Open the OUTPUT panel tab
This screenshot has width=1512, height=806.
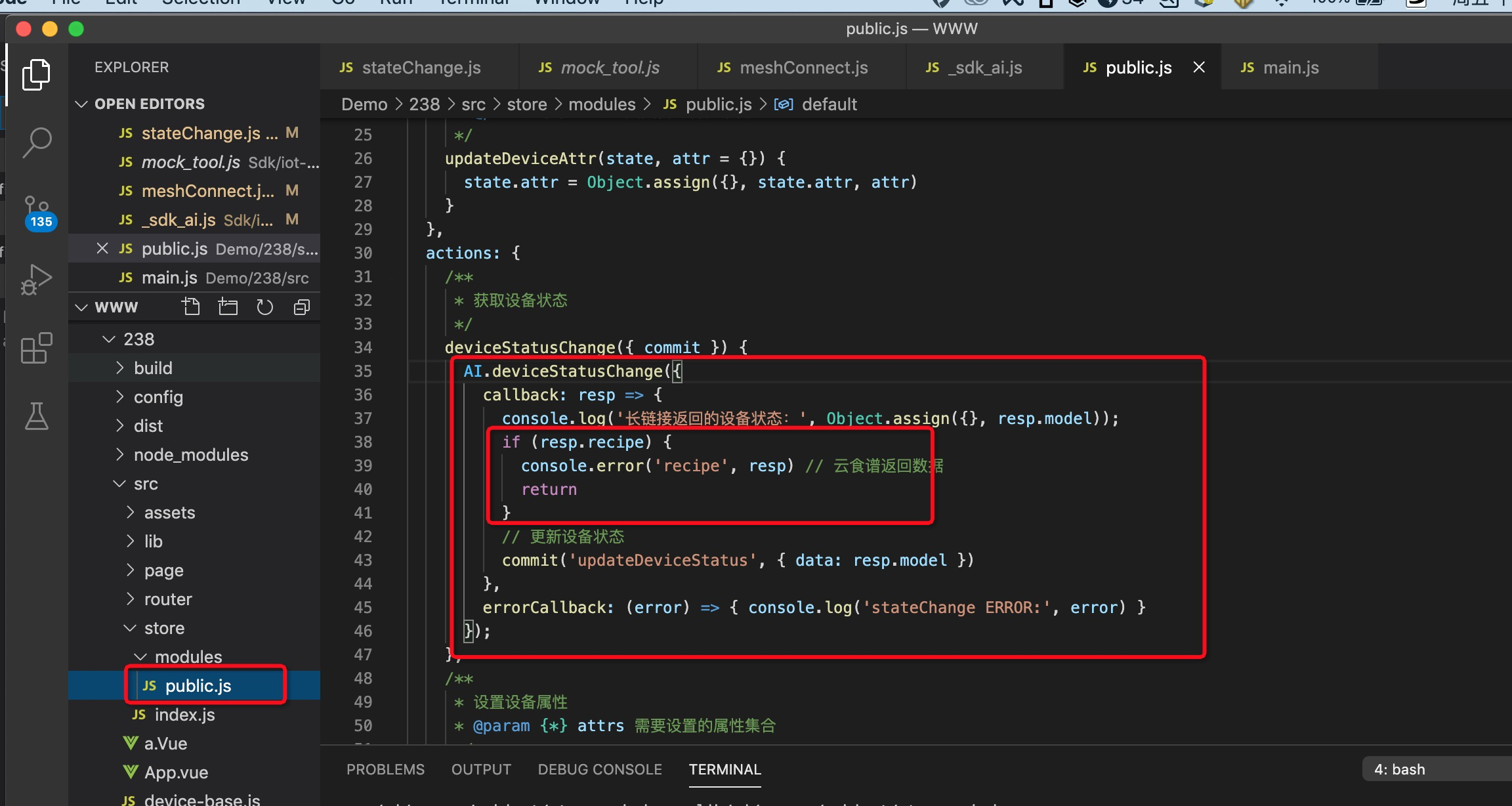pyautogui.click(x=481, y=769)
